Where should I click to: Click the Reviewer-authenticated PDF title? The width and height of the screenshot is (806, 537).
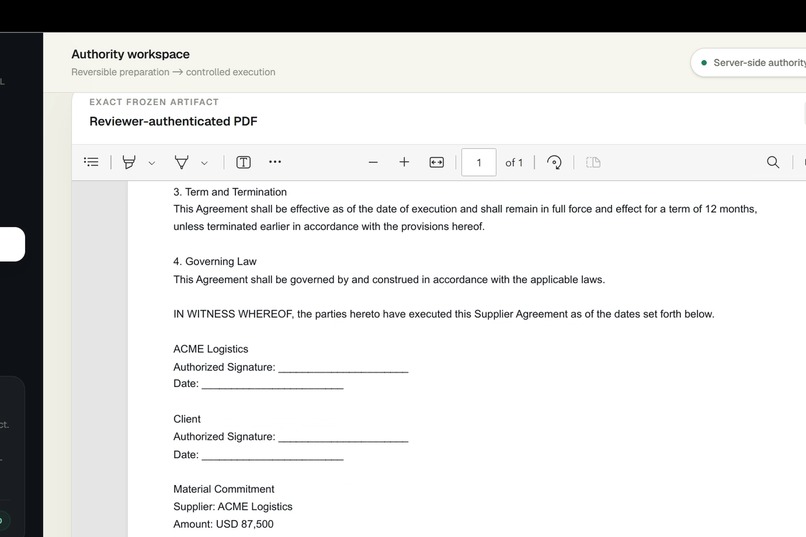tap(173, 121)
